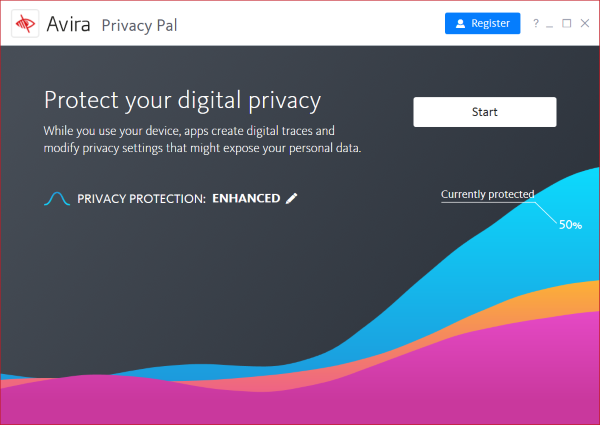Click the Avira red eye logo icon
The width and height of the screenshot is (600, 425).
point(25,24)
